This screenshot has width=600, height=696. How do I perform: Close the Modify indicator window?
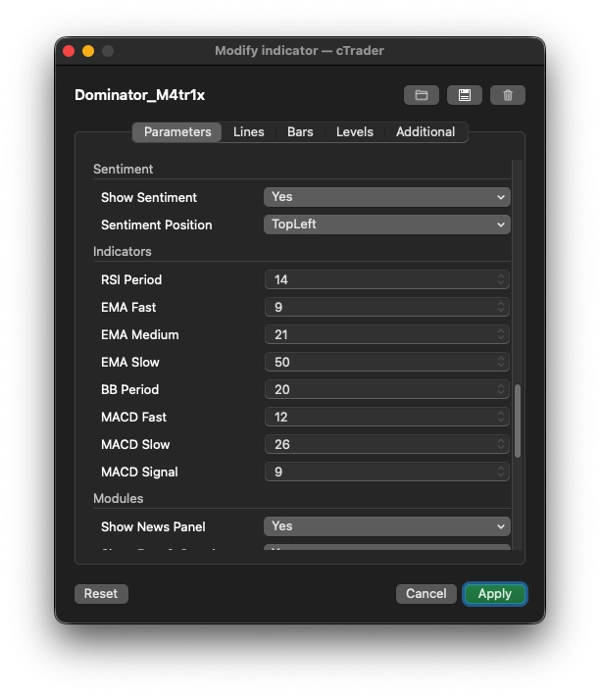pos(69,51)
